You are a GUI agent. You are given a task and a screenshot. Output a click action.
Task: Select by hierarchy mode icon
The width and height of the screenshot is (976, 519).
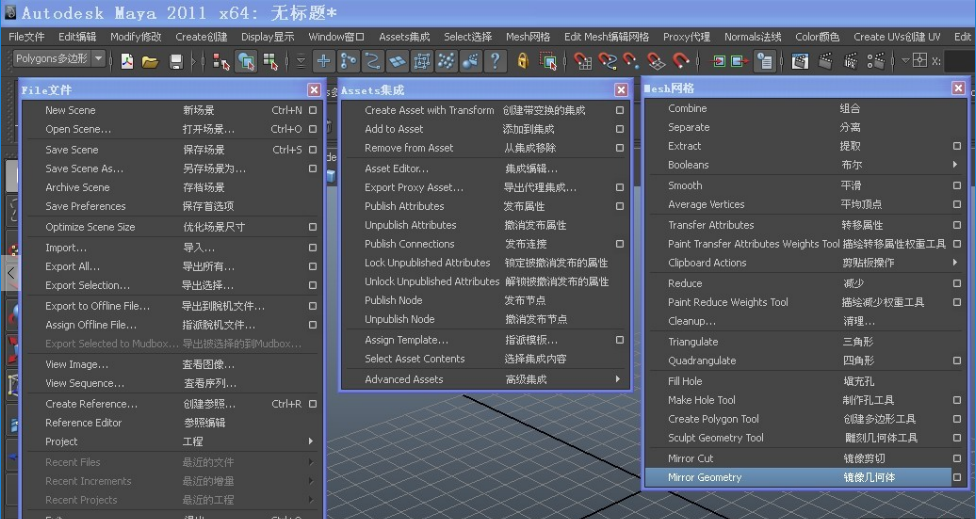pos(221,61)
